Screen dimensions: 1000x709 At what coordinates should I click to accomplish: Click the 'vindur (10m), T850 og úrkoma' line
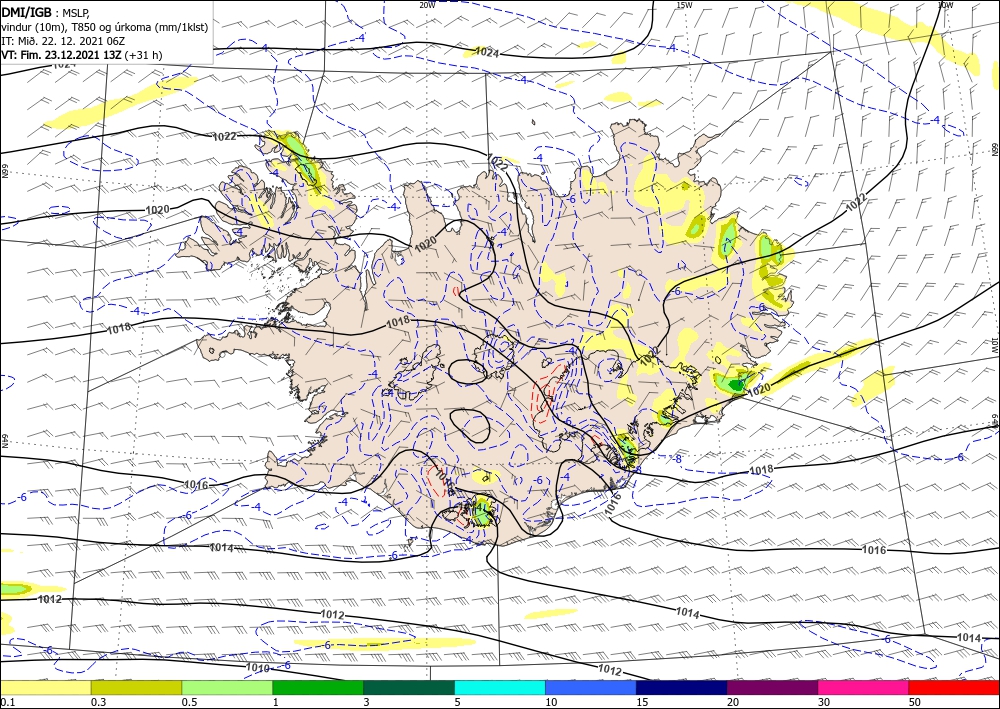[x=105, y=27]
